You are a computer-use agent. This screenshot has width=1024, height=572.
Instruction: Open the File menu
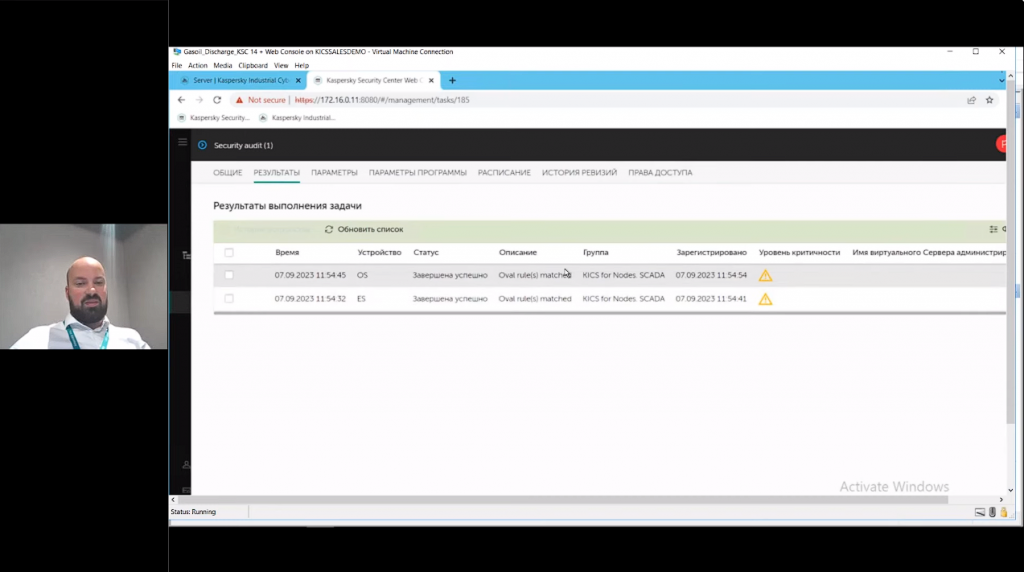(x=176, y=65)
